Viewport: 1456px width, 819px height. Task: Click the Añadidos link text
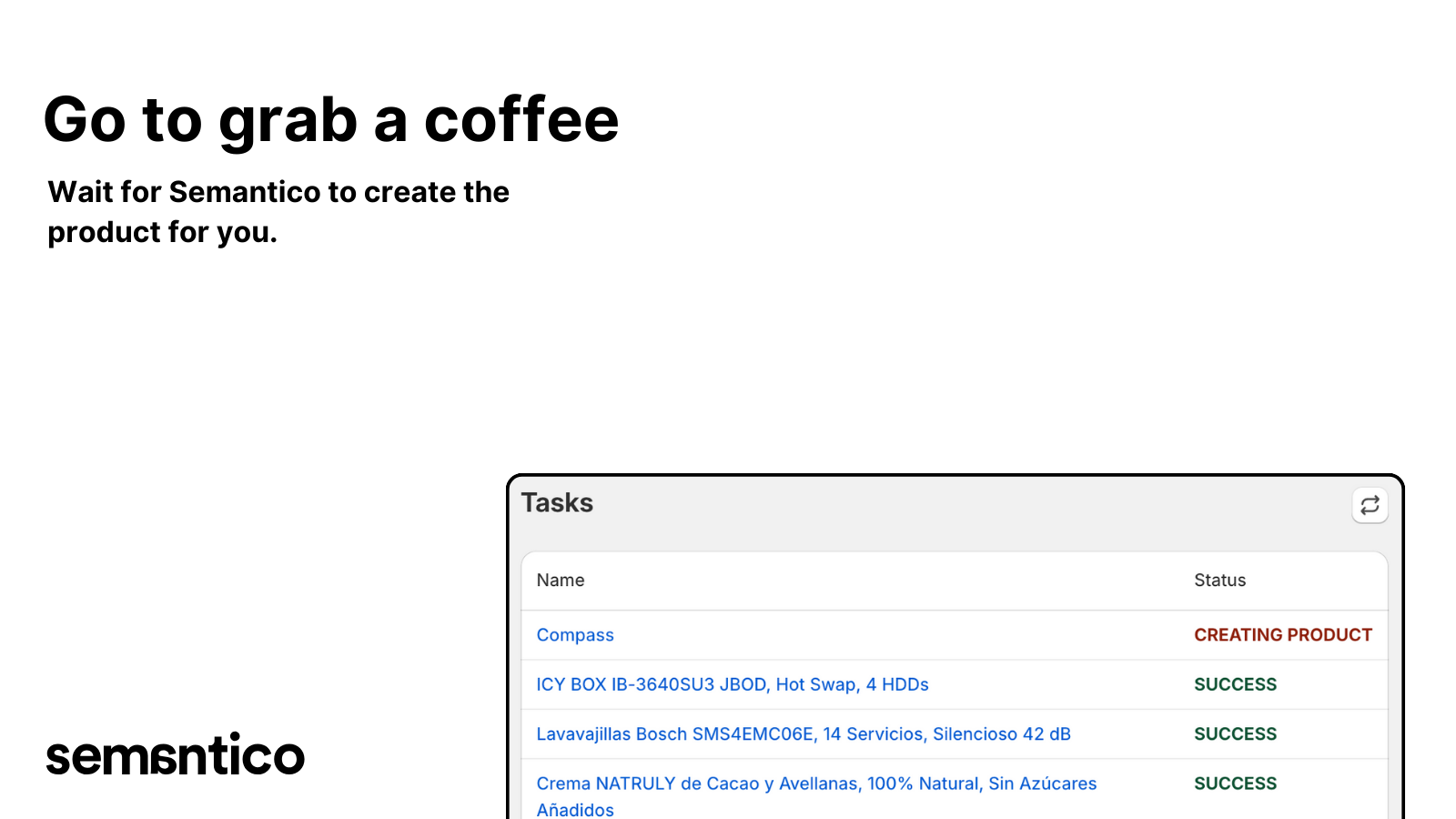click(x=574, y=809)
